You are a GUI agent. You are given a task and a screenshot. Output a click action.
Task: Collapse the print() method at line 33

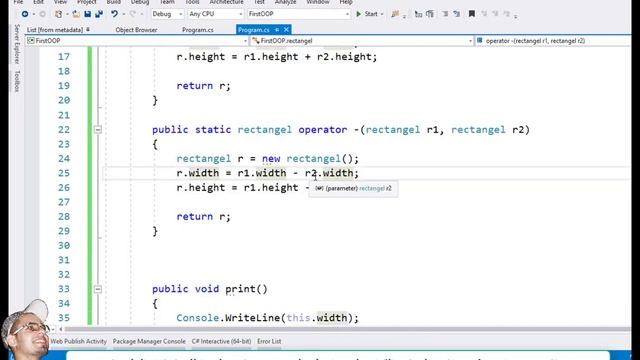(98, 289)
